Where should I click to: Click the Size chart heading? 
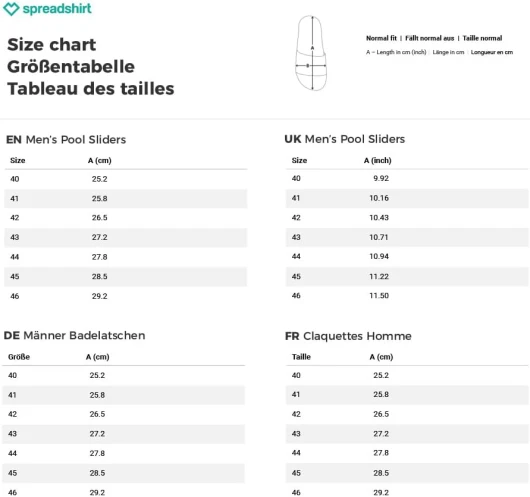[x=52, y=45]
